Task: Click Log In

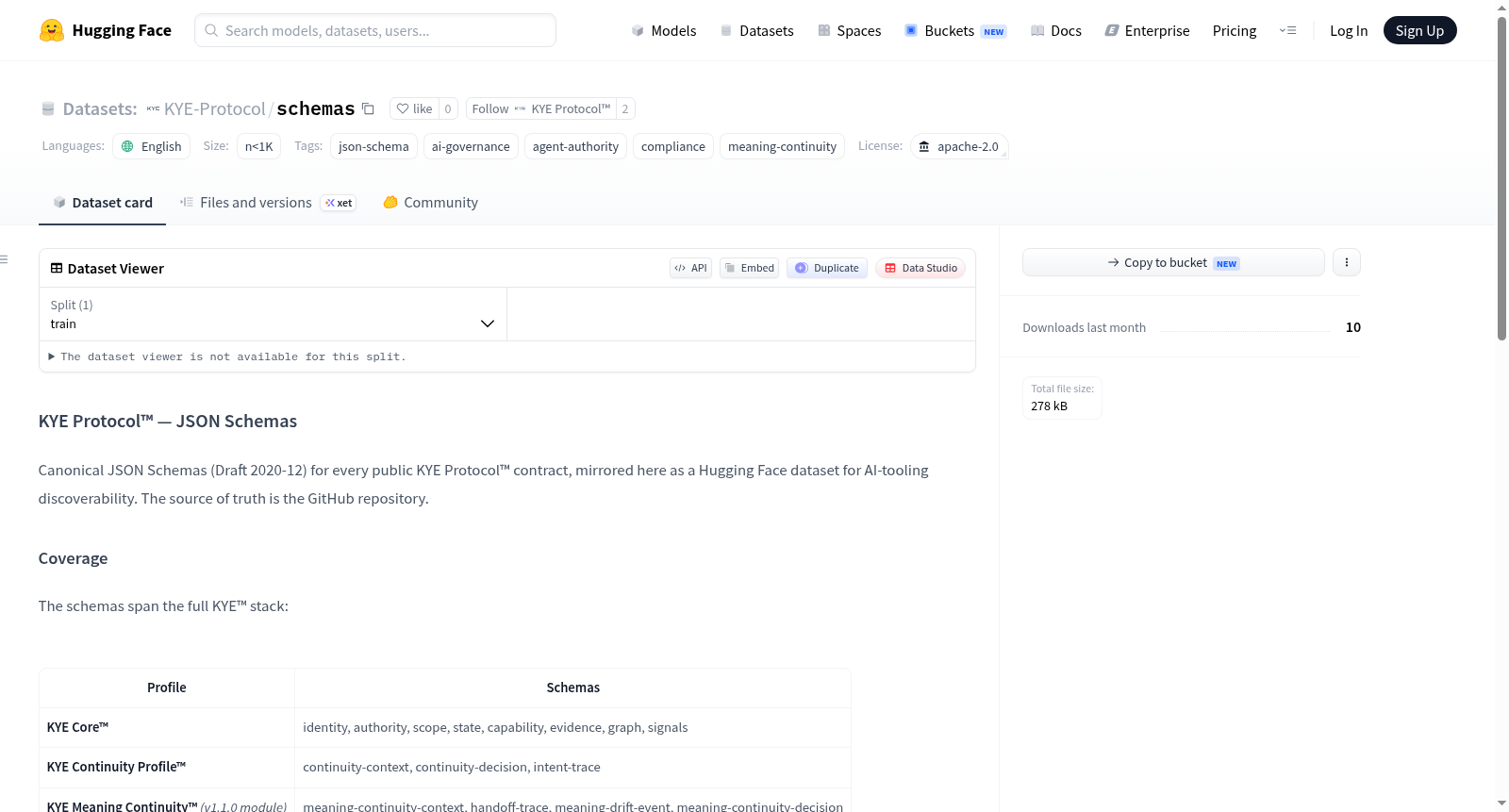Action: [1349, 30]
